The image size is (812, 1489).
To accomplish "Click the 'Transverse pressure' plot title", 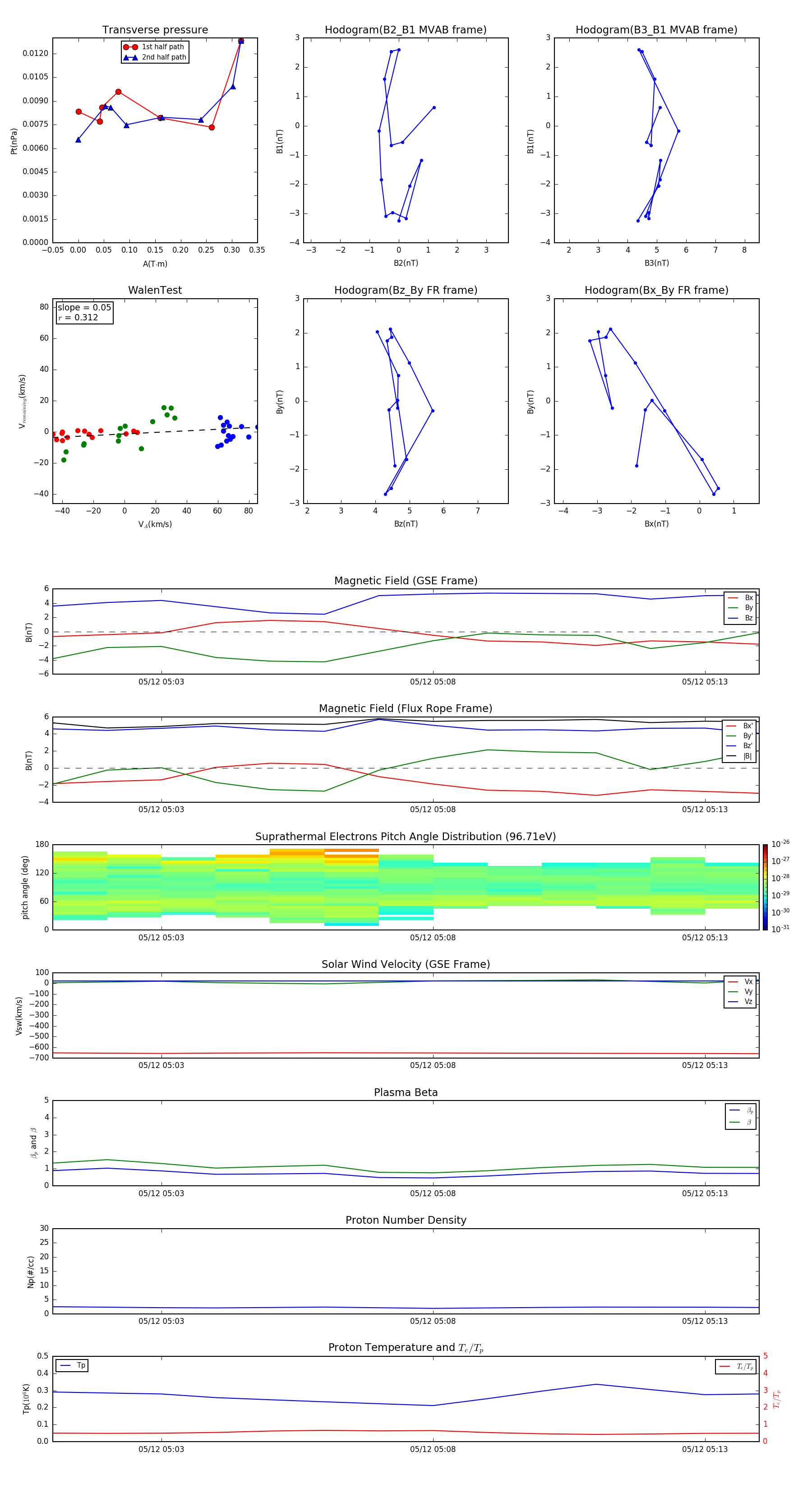I will (x=155, y=30).
